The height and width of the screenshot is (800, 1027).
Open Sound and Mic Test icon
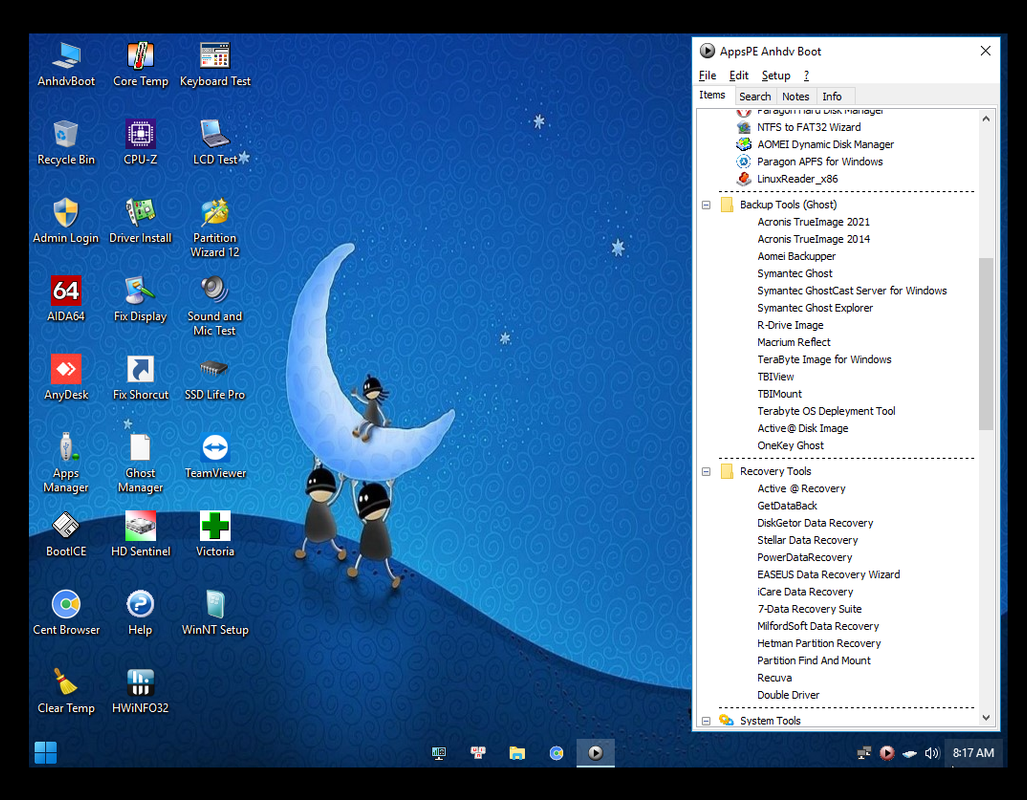(x=215, y=306)
